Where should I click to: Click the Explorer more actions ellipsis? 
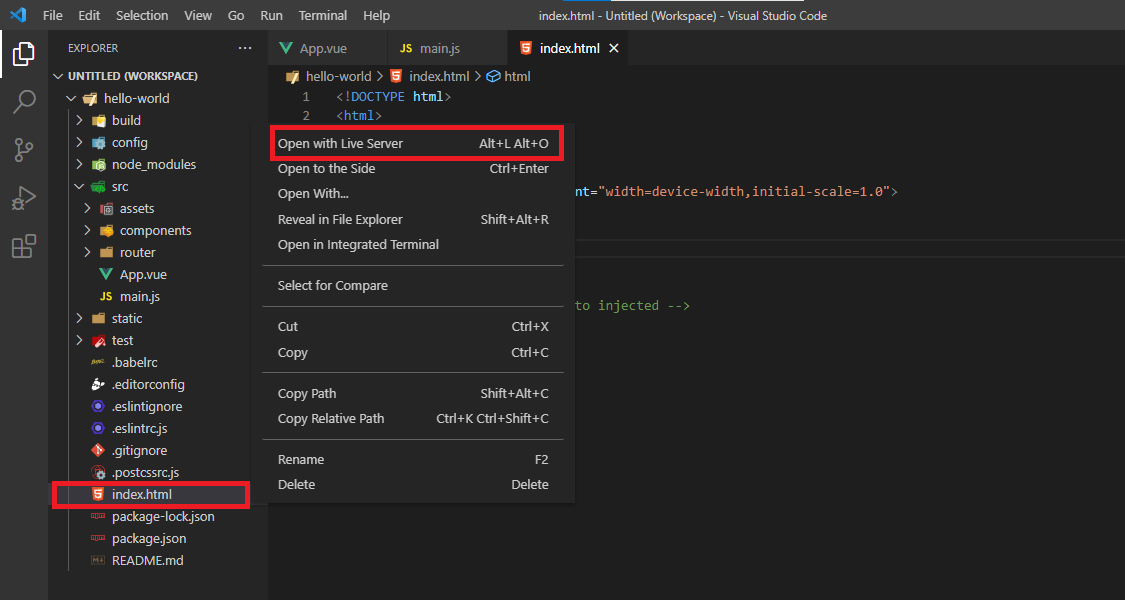245,48
